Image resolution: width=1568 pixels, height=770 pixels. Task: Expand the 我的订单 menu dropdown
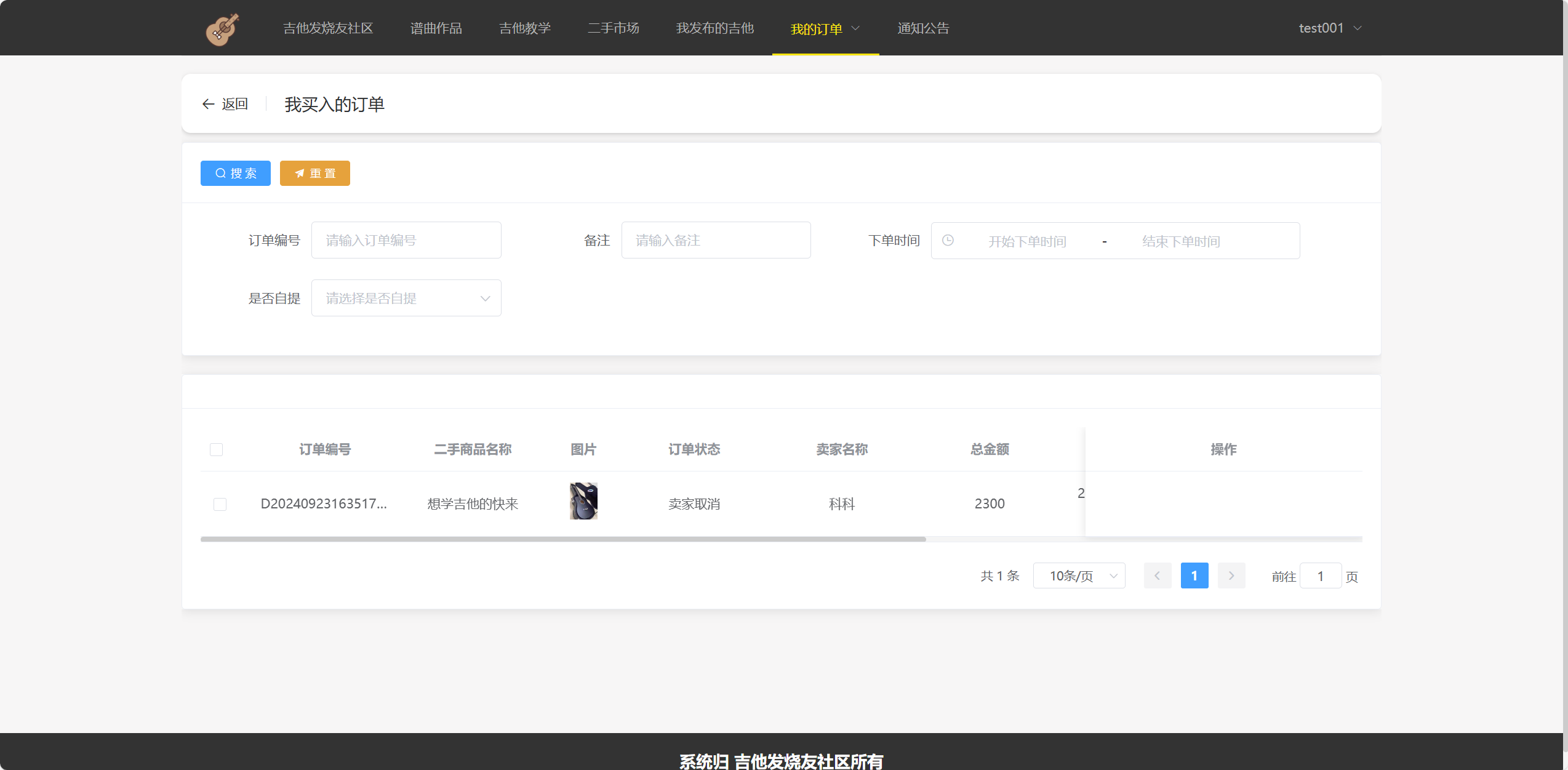[x=825, y=29]
